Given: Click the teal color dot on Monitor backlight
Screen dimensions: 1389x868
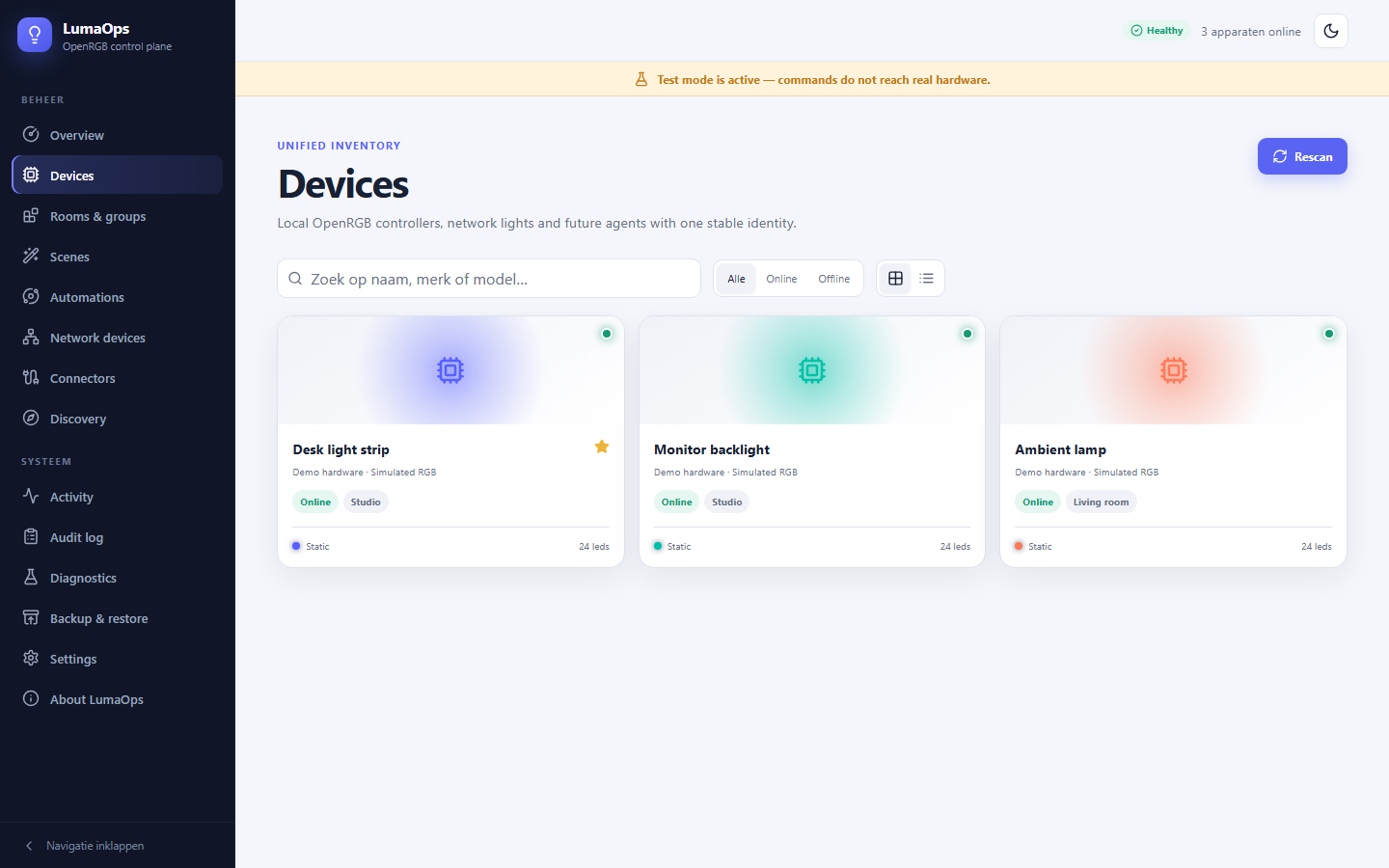Looking at the screenshot, I should pos(658,546).
